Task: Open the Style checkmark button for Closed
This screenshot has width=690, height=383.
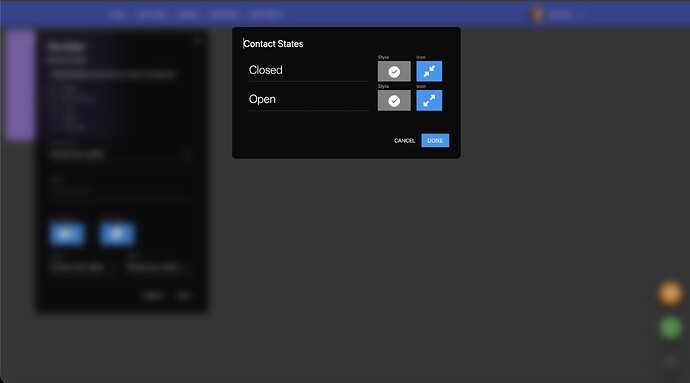Action: pos(394,71)
